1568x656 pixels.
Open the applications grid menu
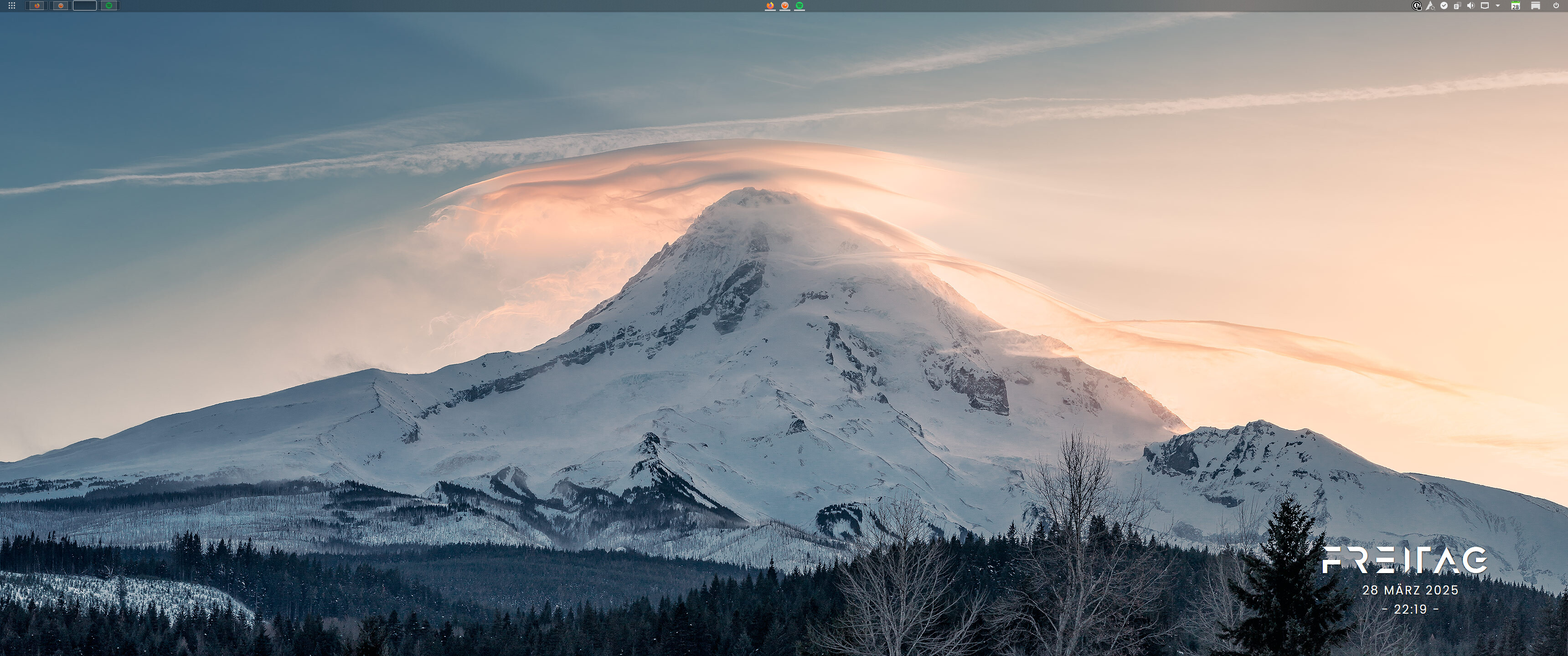coord(11,5)
